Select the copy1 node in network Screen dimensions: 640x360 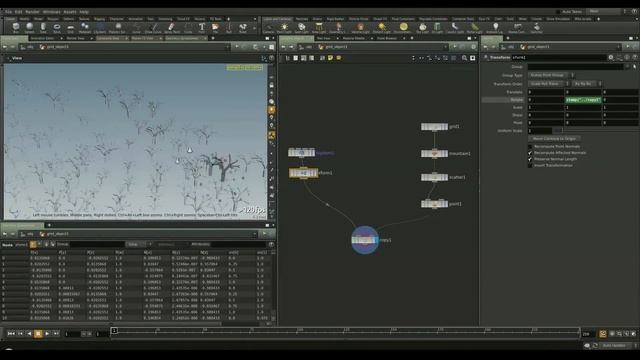tap(364, 240)
